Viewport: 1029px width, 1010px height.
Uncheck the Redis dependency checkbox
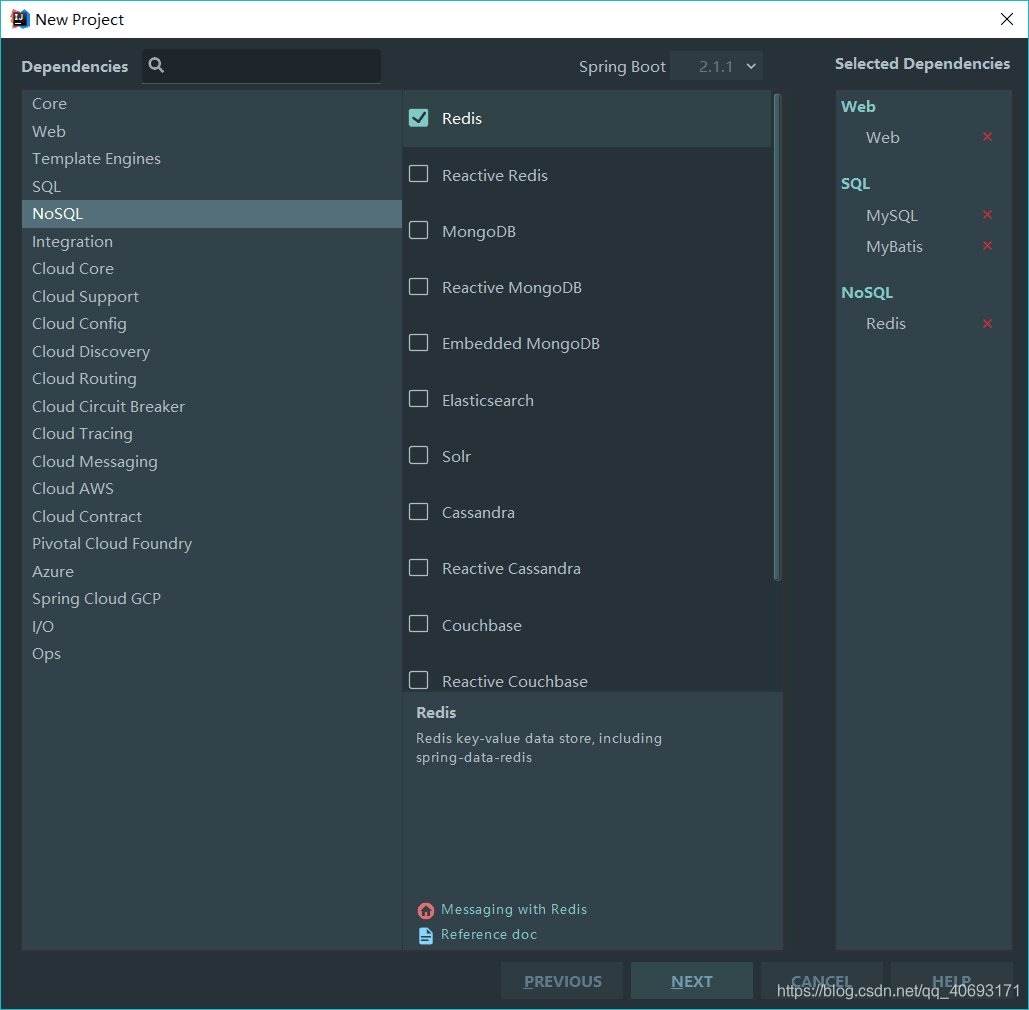coord(419,118)
